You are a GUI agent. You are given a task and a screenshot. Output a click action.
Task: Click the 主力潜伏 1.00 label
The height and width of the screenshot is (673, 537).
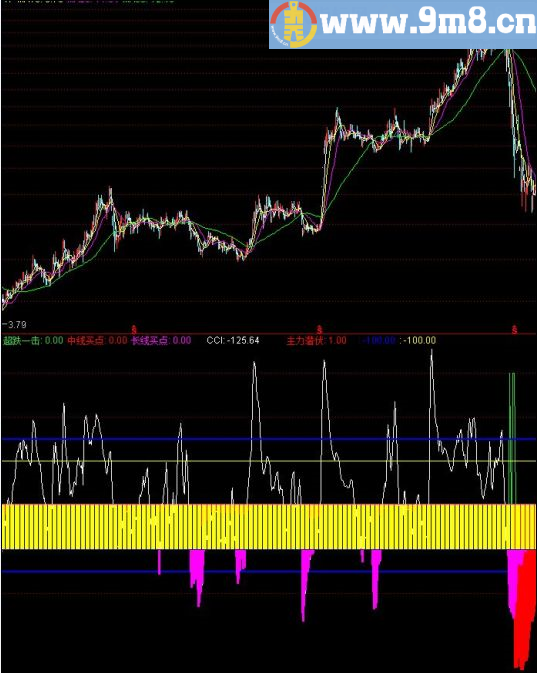click(316, 341)
